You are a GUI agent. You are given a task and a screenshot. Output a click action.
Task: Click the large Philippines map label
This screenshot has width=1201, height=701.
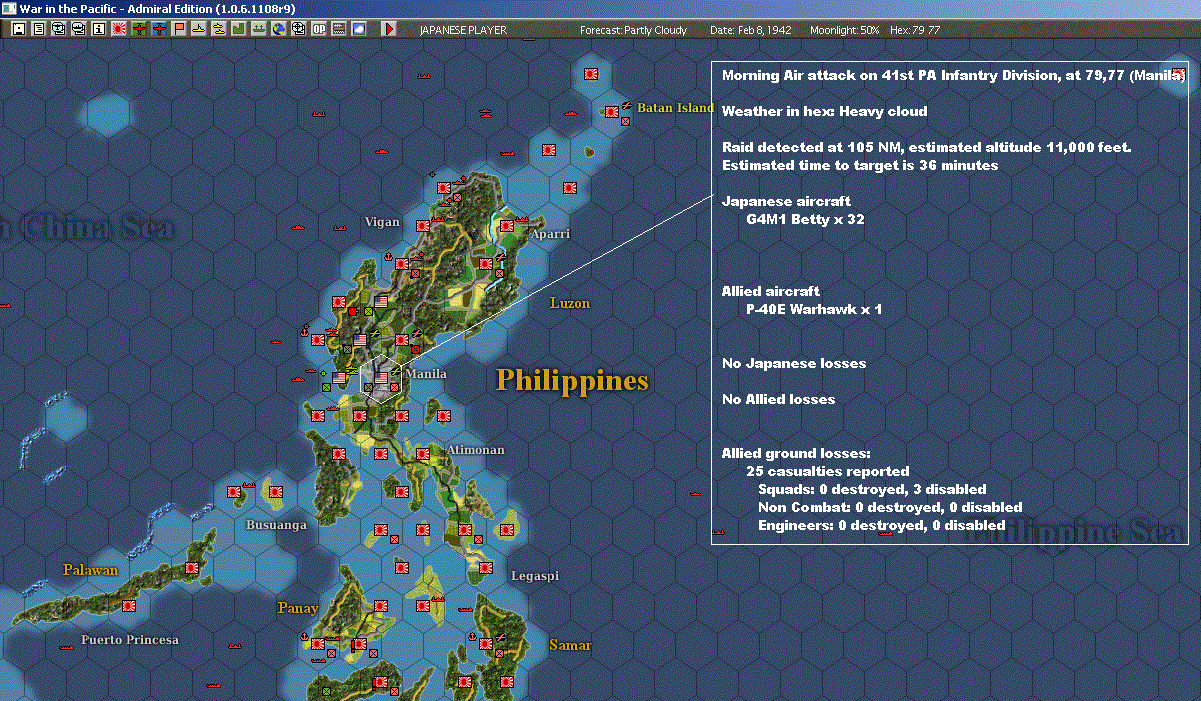[572, 381]
